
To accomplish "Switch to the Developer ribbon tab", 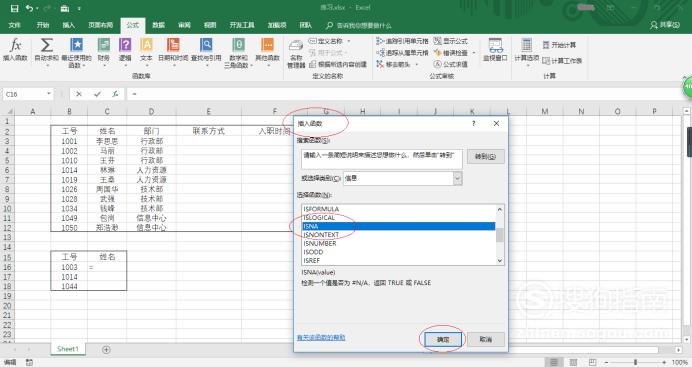I will (242, 25).
